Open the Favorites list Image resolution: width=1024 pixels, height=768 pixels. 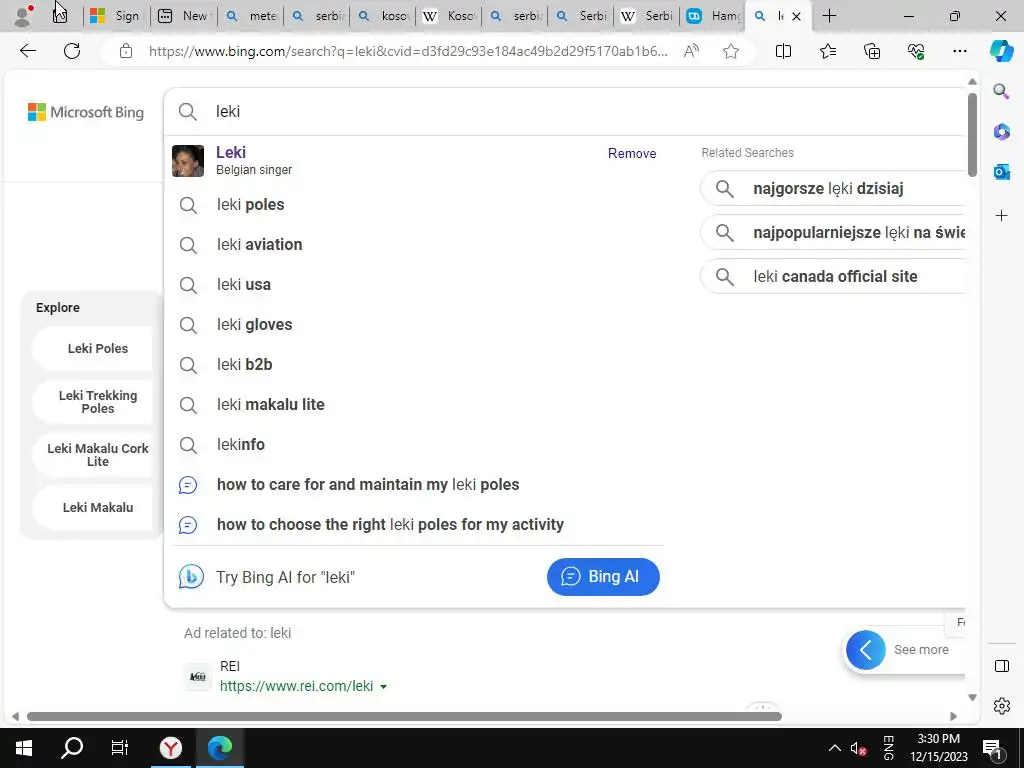pyautogui.click(x=827, y=51)
